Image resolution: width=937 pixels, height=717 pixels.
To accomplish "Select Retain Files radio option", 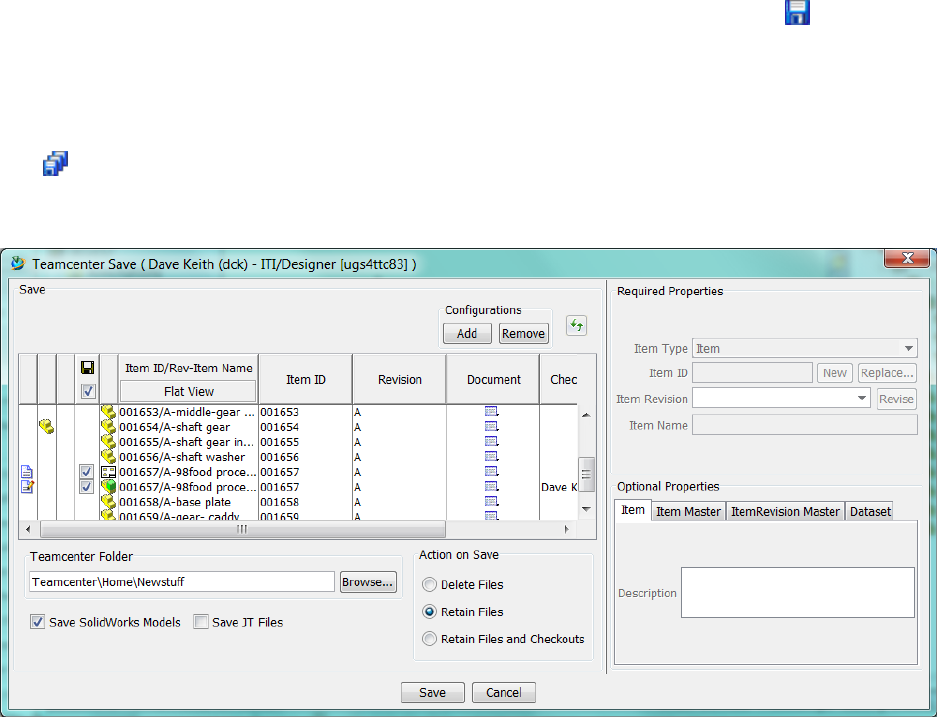I will click(x=429, y=612).
